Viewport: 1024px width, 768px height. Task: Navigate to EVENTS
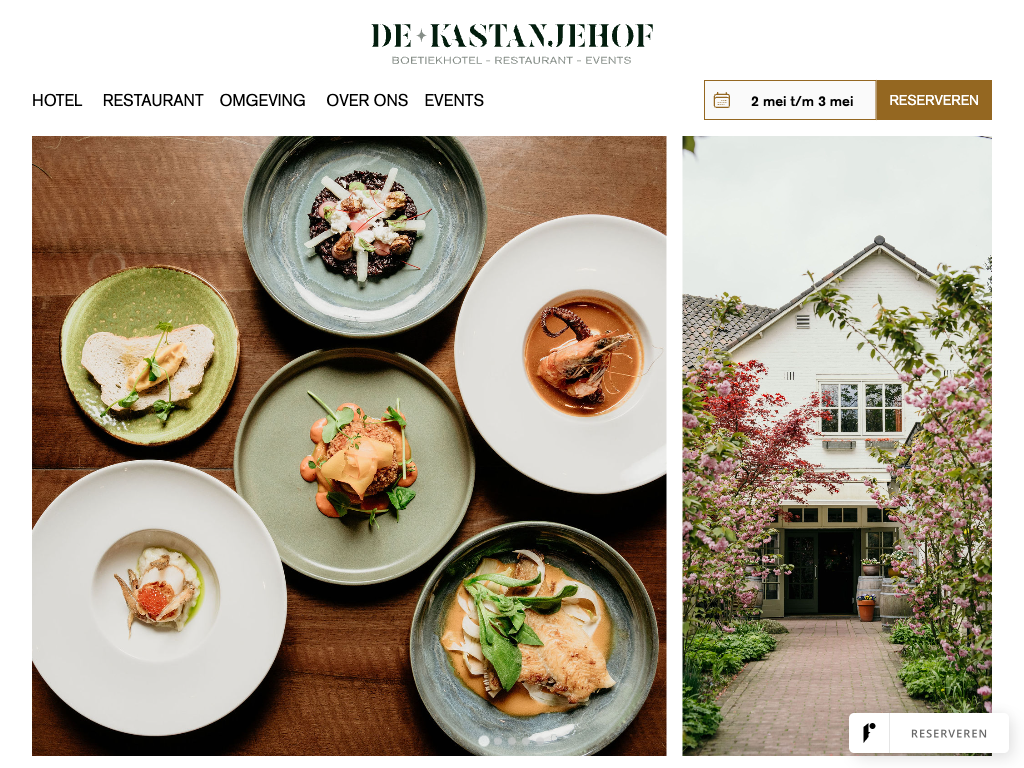click(454, 101)
